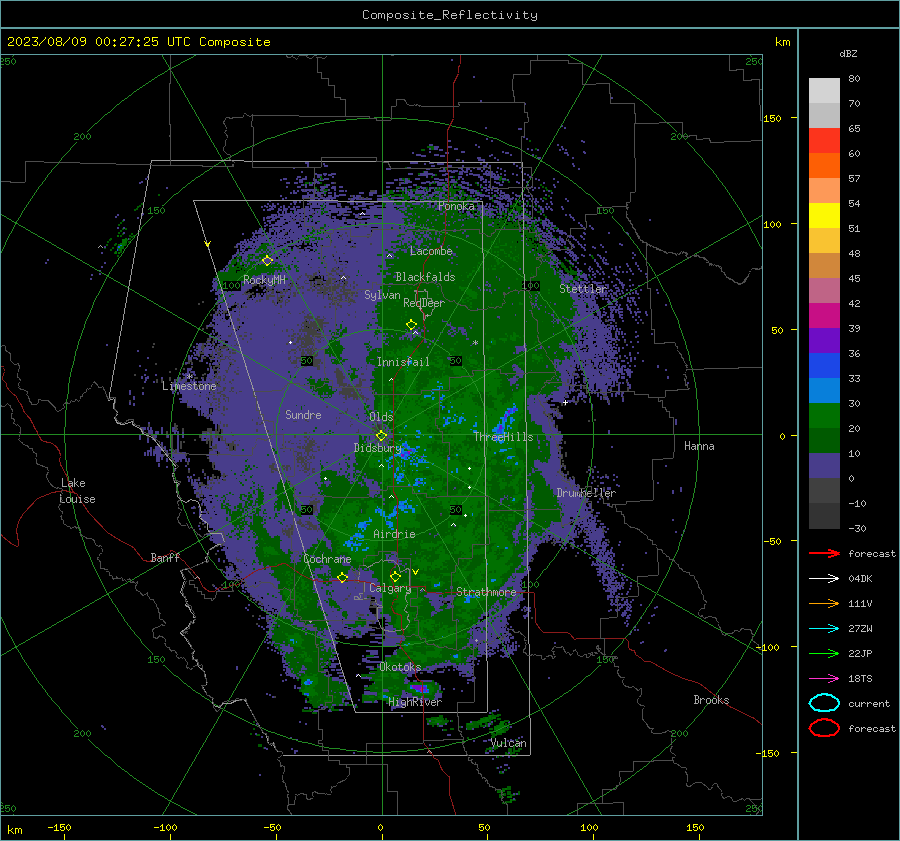Click the cyan 27ZW arrow icon

coord(824,629)
